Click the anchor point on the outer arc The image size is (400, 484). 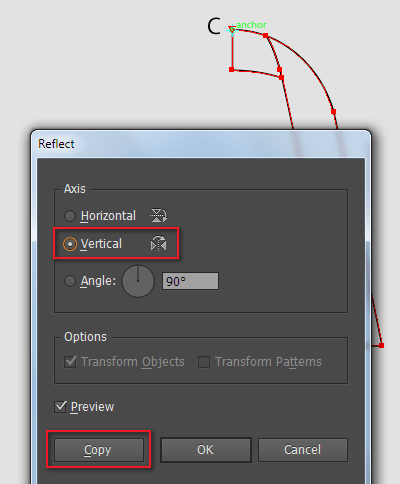(333, 112)
